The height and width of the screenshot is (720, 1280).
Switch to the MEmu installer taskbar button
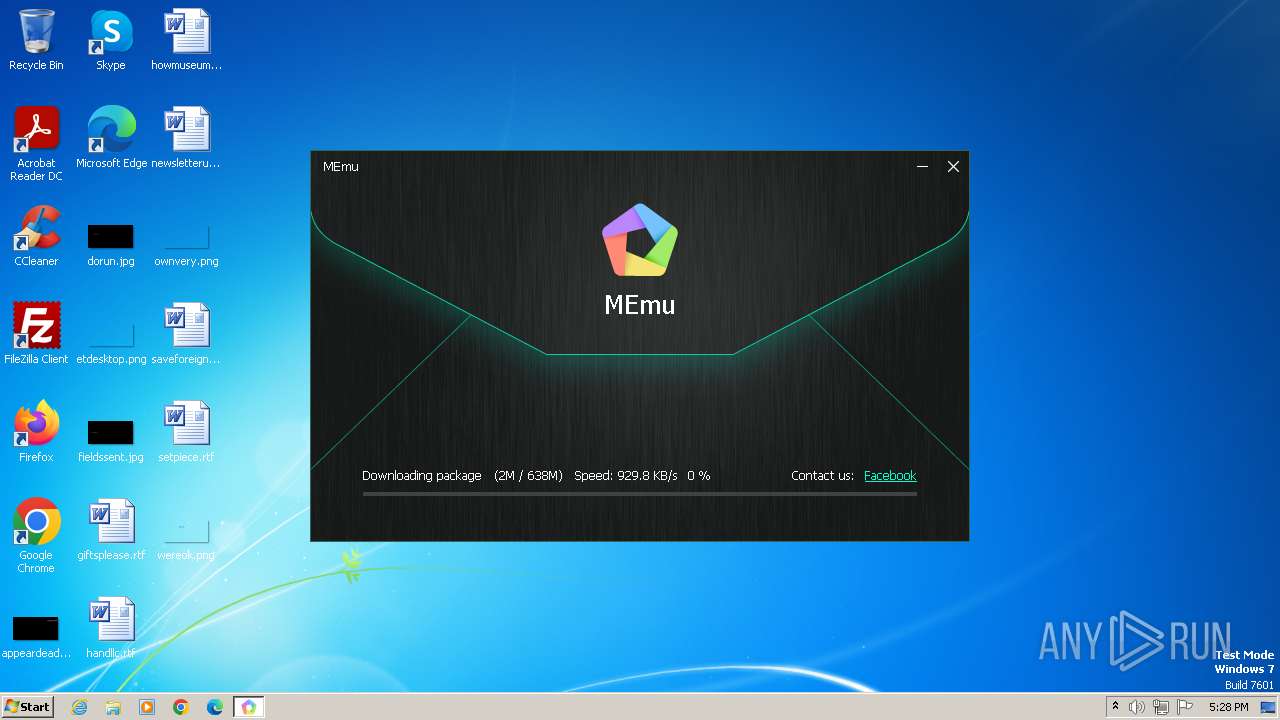pos(249,707)
